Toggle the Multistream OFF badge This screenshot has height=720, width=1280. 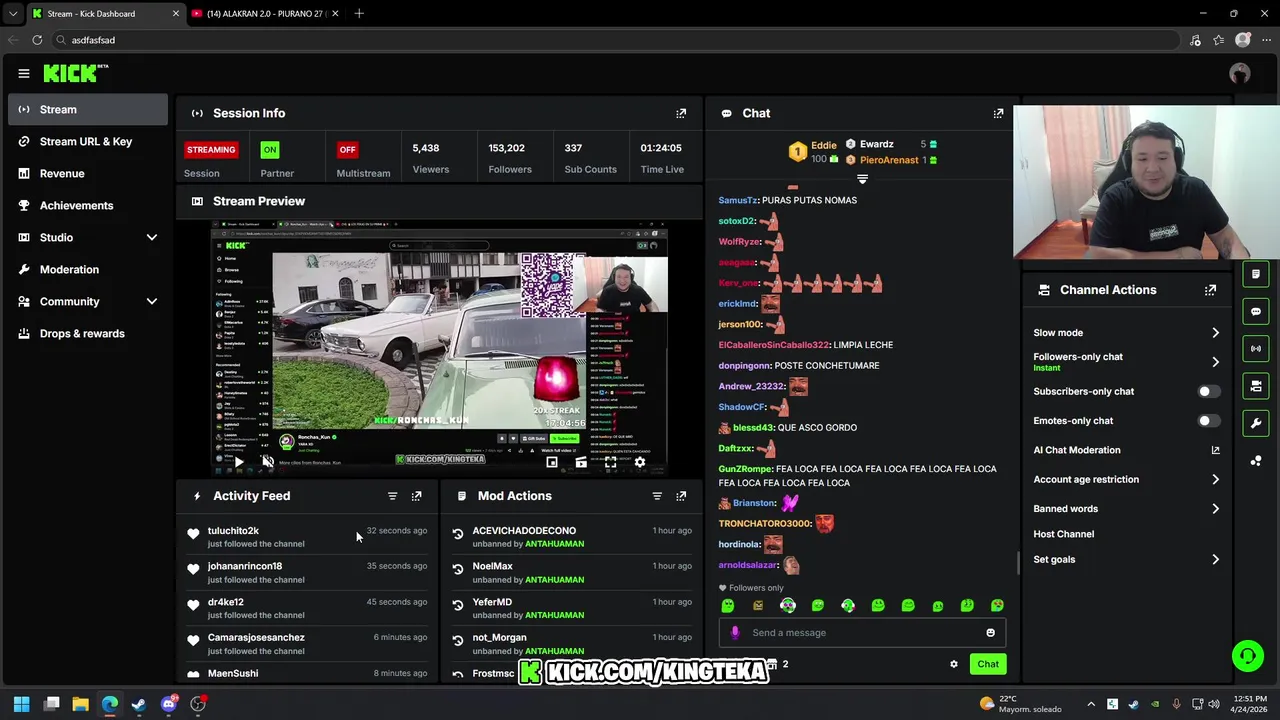tap(347, 150)
